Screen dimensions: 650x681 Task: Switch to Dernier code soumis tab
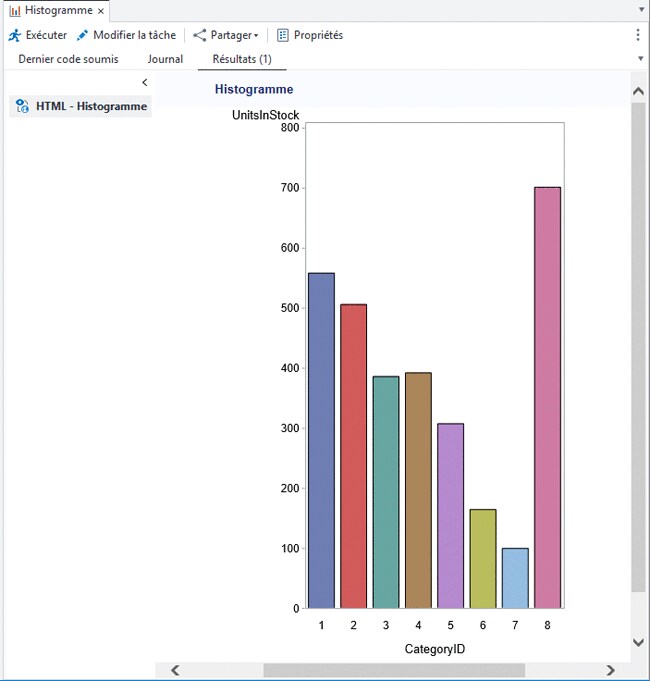click(x=68, y=59)
